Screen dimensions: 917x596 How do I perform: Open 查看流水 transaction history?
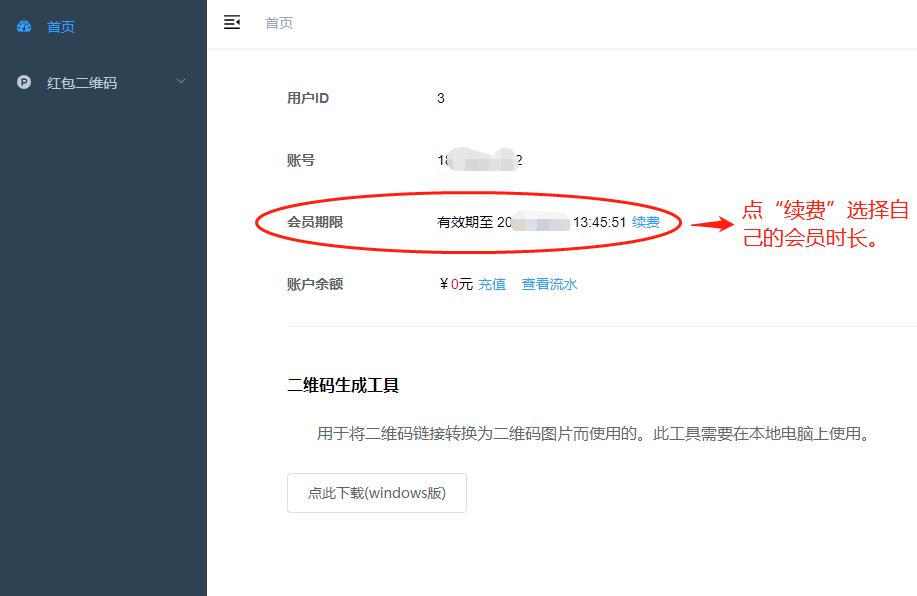[549, 284]
